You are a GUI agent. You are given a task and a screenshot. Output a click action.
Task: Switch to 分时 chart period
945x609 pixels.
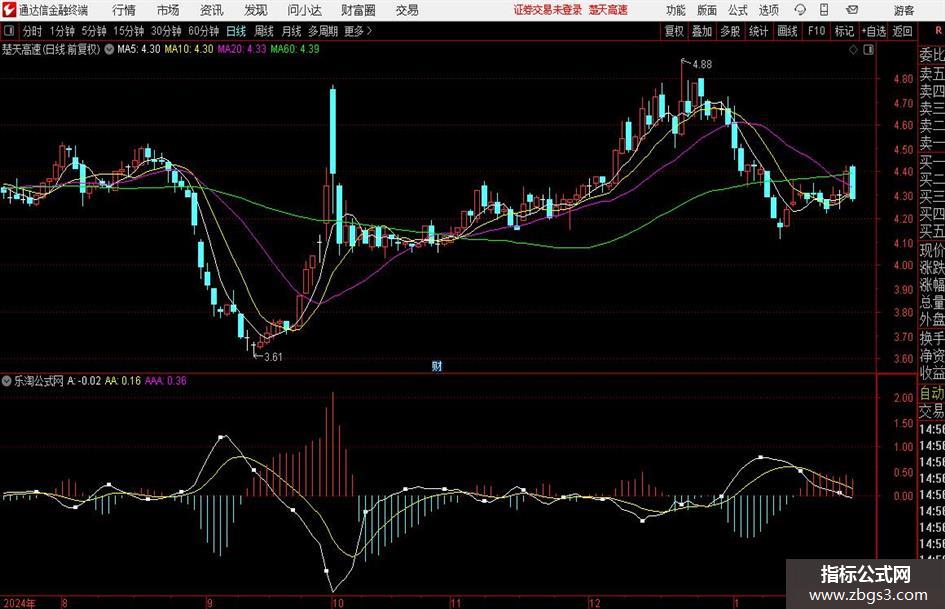click(33, 31)
